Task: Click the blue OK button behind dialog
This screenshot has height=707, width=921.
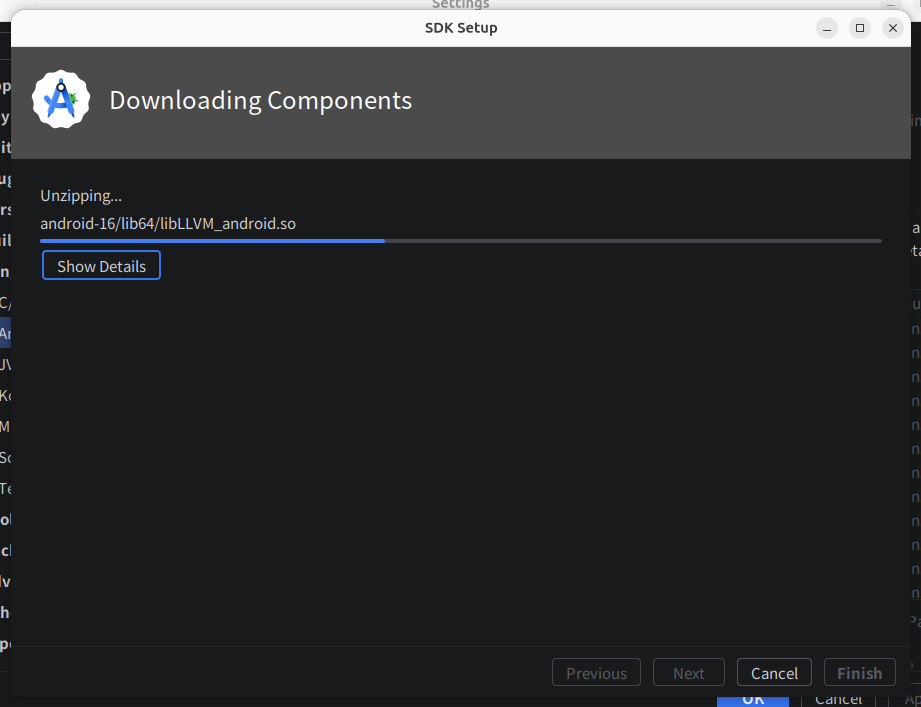Action: [x=753, y=700]
